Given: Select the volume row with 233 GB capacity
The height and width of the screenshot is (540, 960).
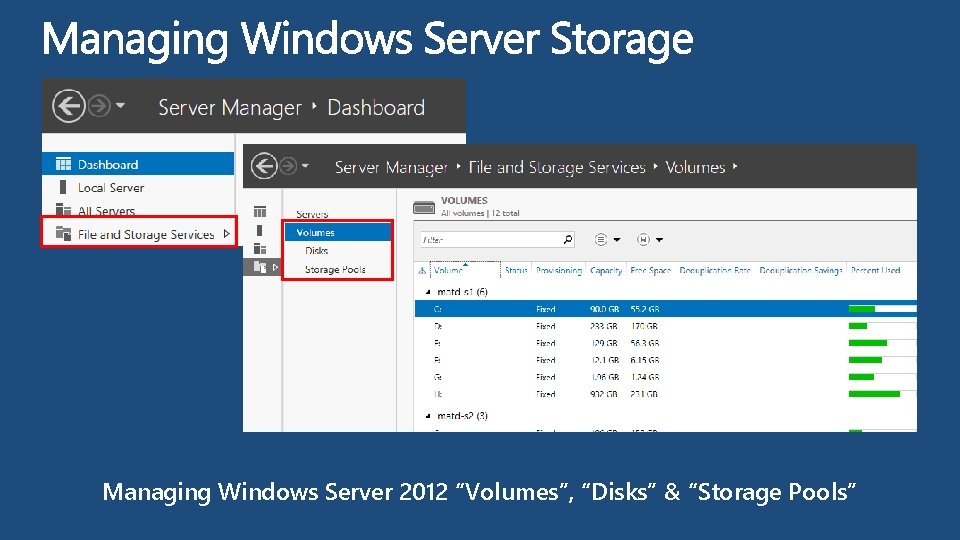Looking at the screenshot, I should (x=666, y=326).
